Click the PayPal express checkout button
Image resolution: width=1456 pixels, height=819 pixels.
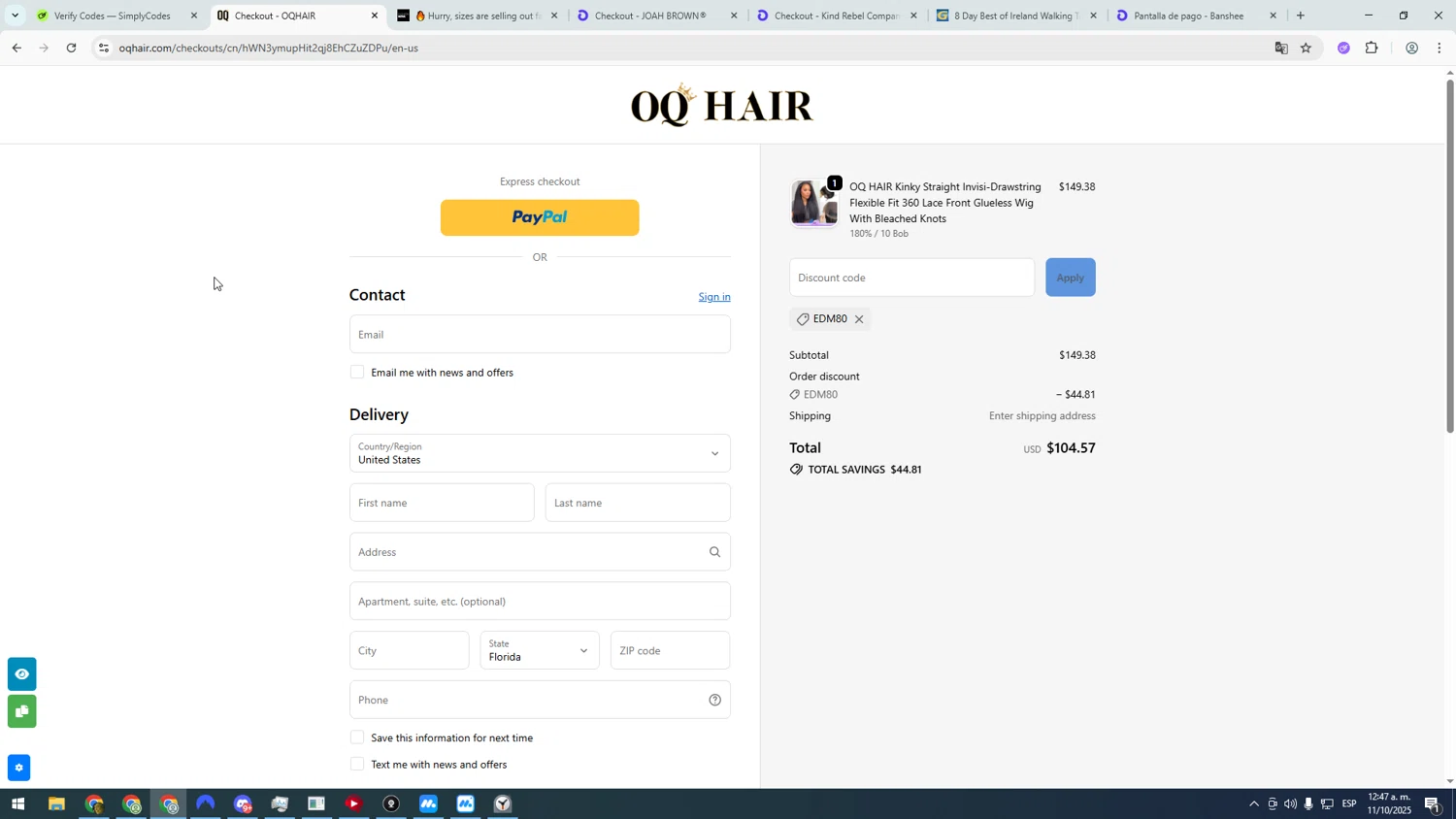pos(540,217)
